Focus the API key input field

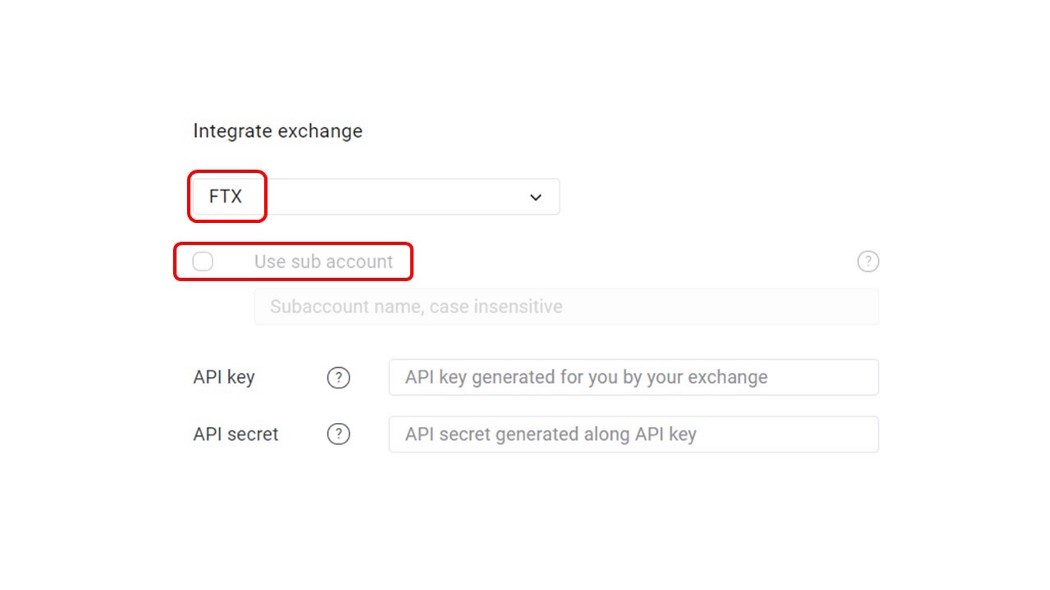633,377
